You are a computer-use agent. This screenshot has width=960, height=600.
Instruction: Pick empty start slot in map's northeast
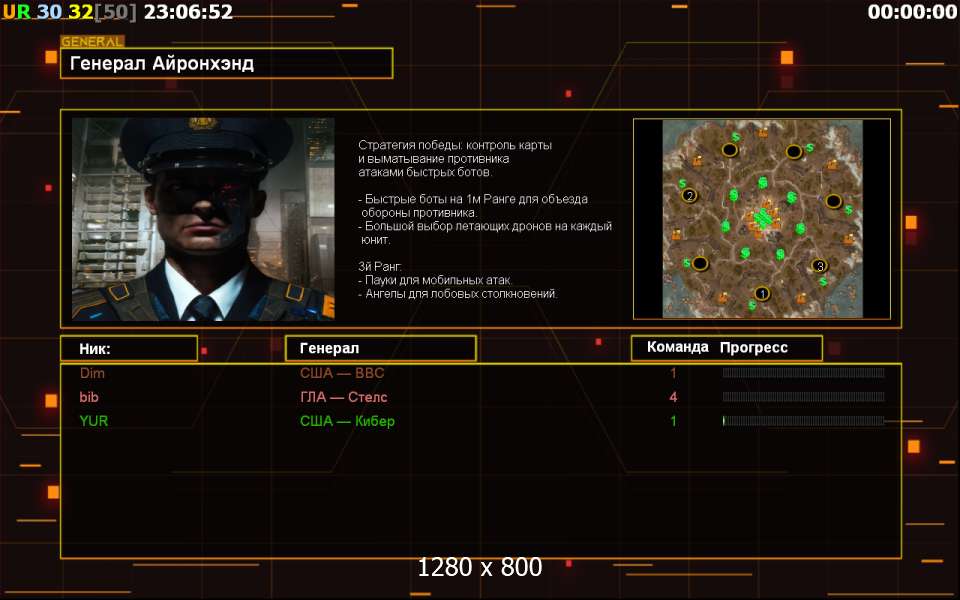[x=794, y=151]
